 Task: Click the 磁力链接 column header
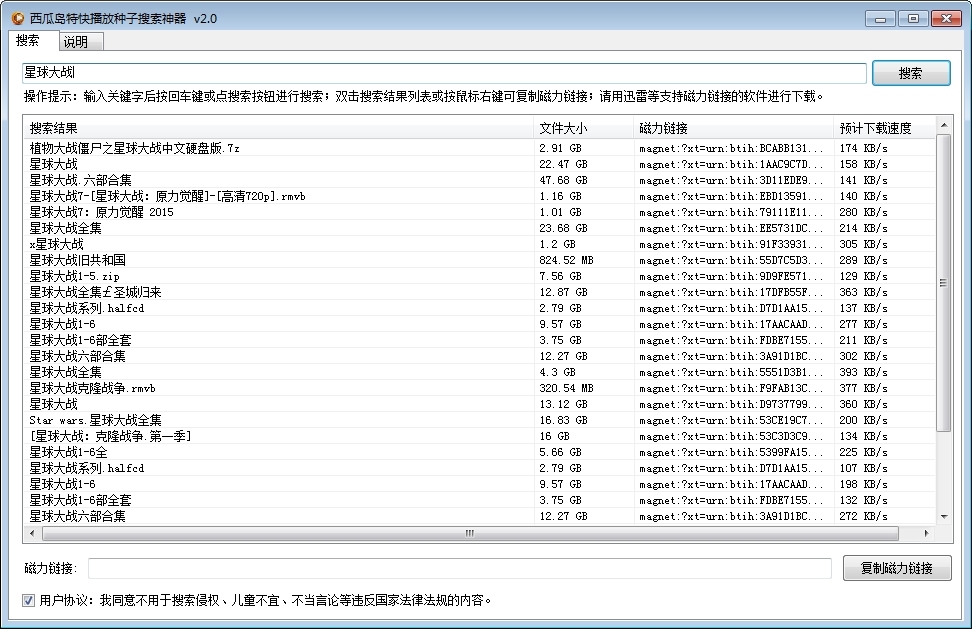click(733, 128)
